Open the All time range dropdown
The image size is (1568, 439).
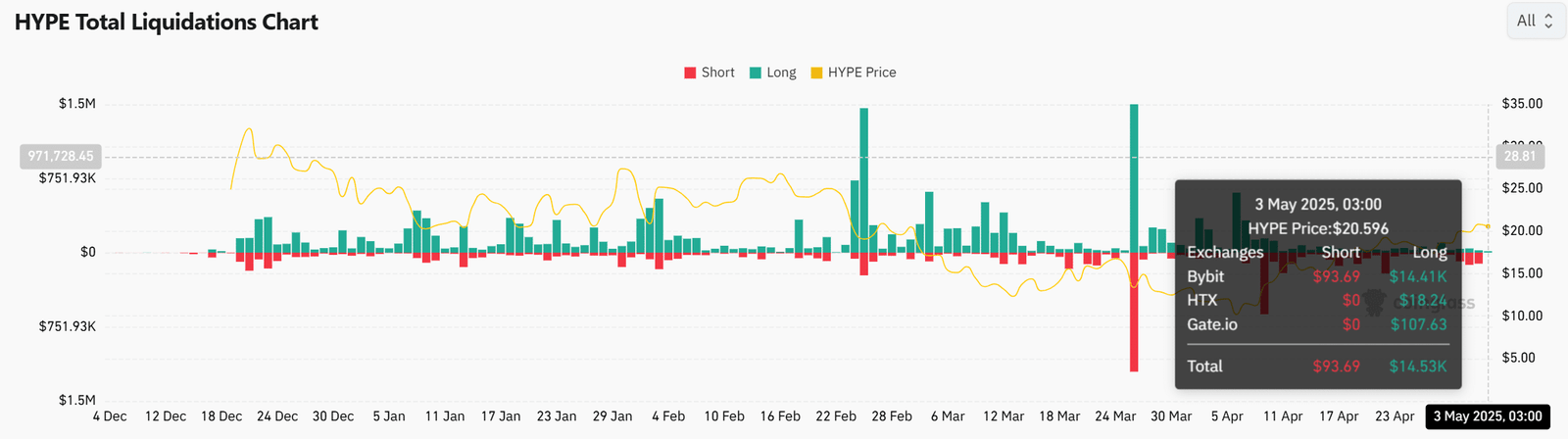point(1536,21)
